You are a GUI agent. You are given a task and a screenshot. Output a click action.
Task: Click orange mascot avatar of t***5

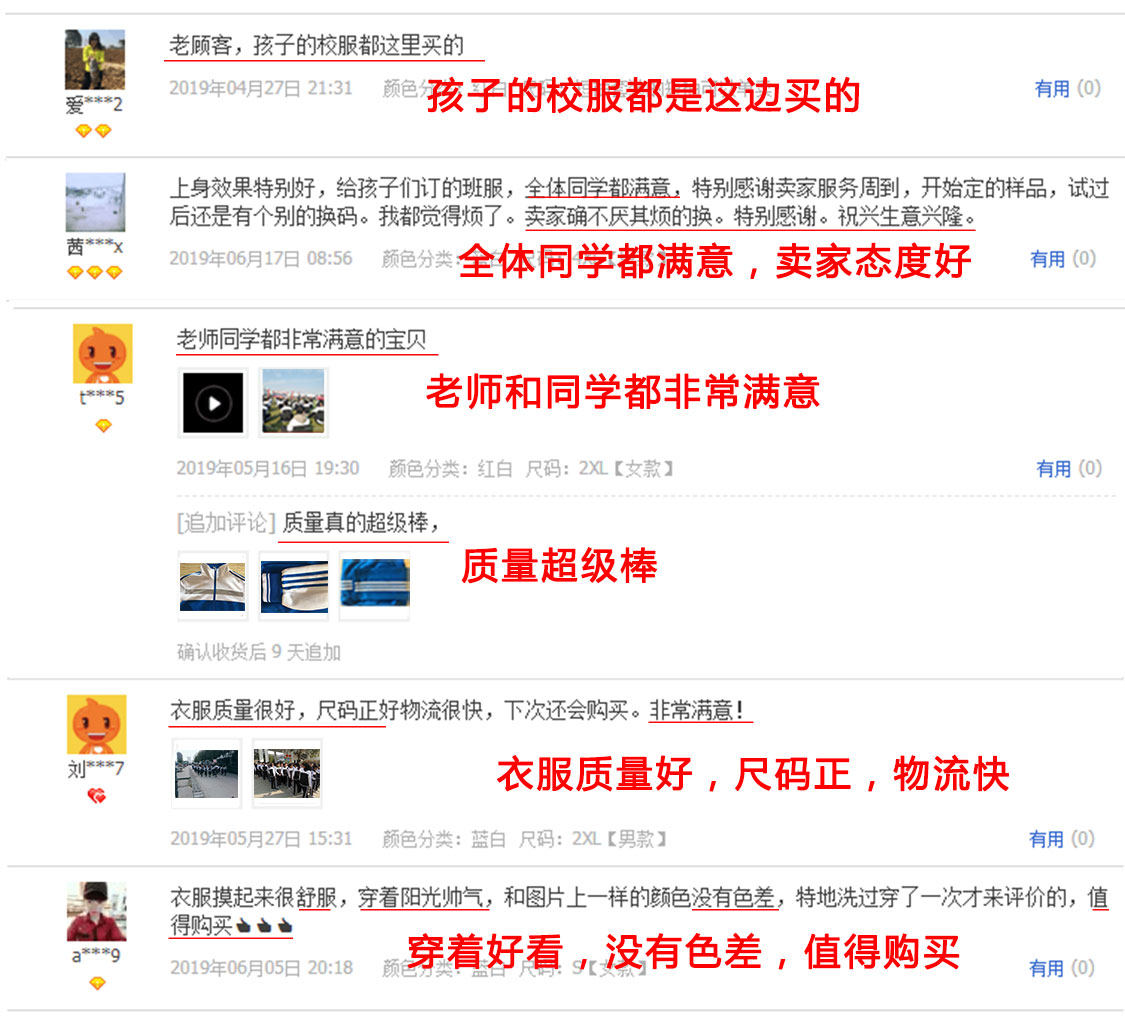click(x=103, y=354)
